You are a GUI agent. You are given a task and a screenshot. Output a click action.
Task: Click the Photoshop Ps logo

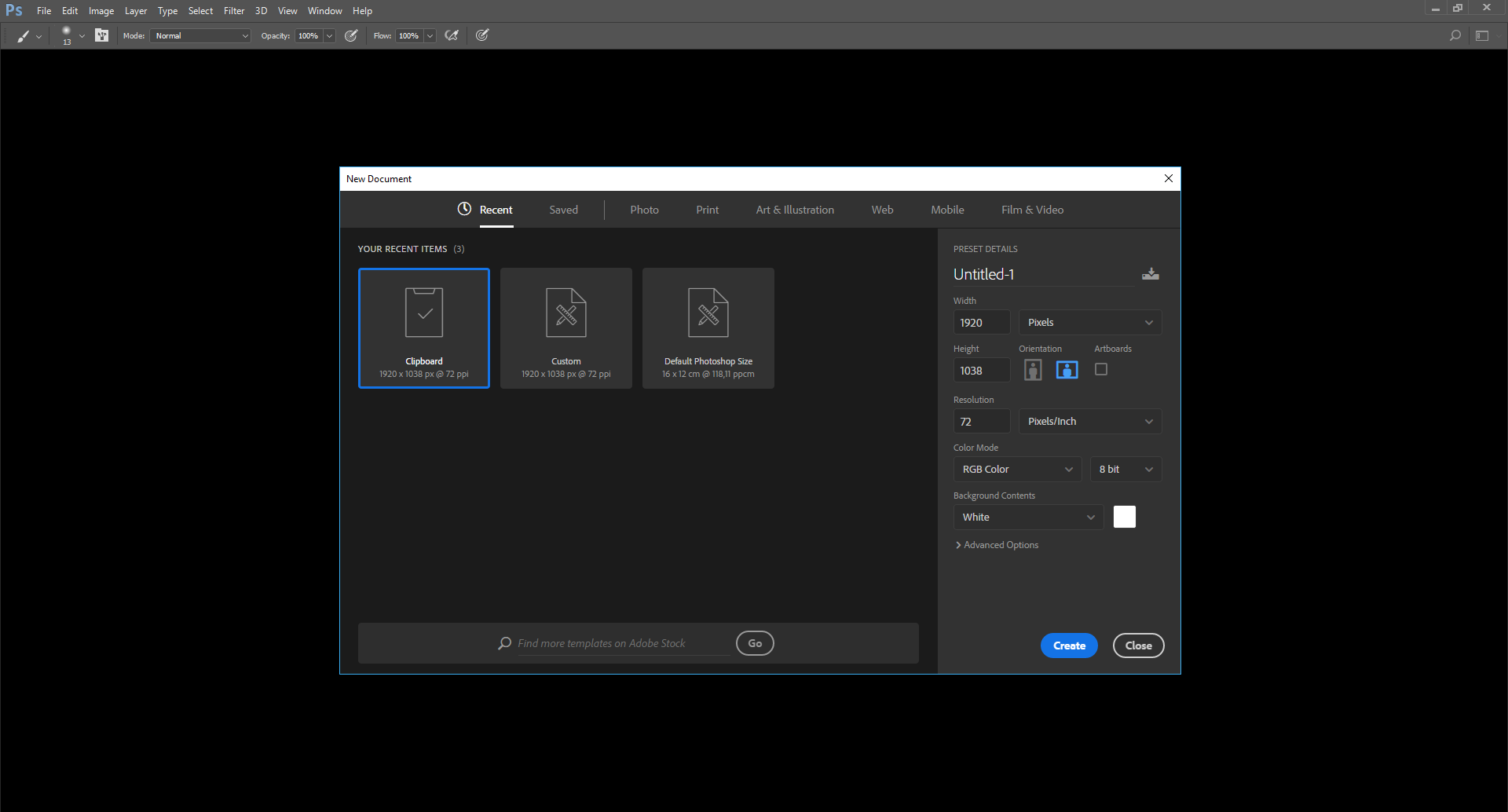point(14,10)
